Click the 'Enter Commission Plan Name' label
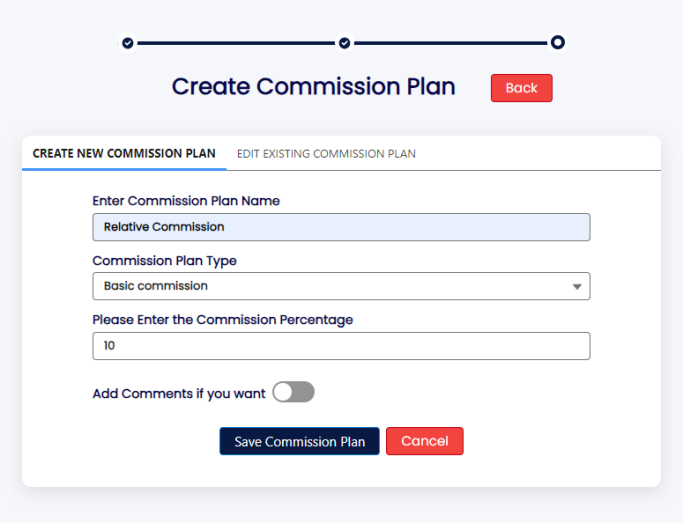Screen dimensions: 683x523 click(x=186, y=201)
